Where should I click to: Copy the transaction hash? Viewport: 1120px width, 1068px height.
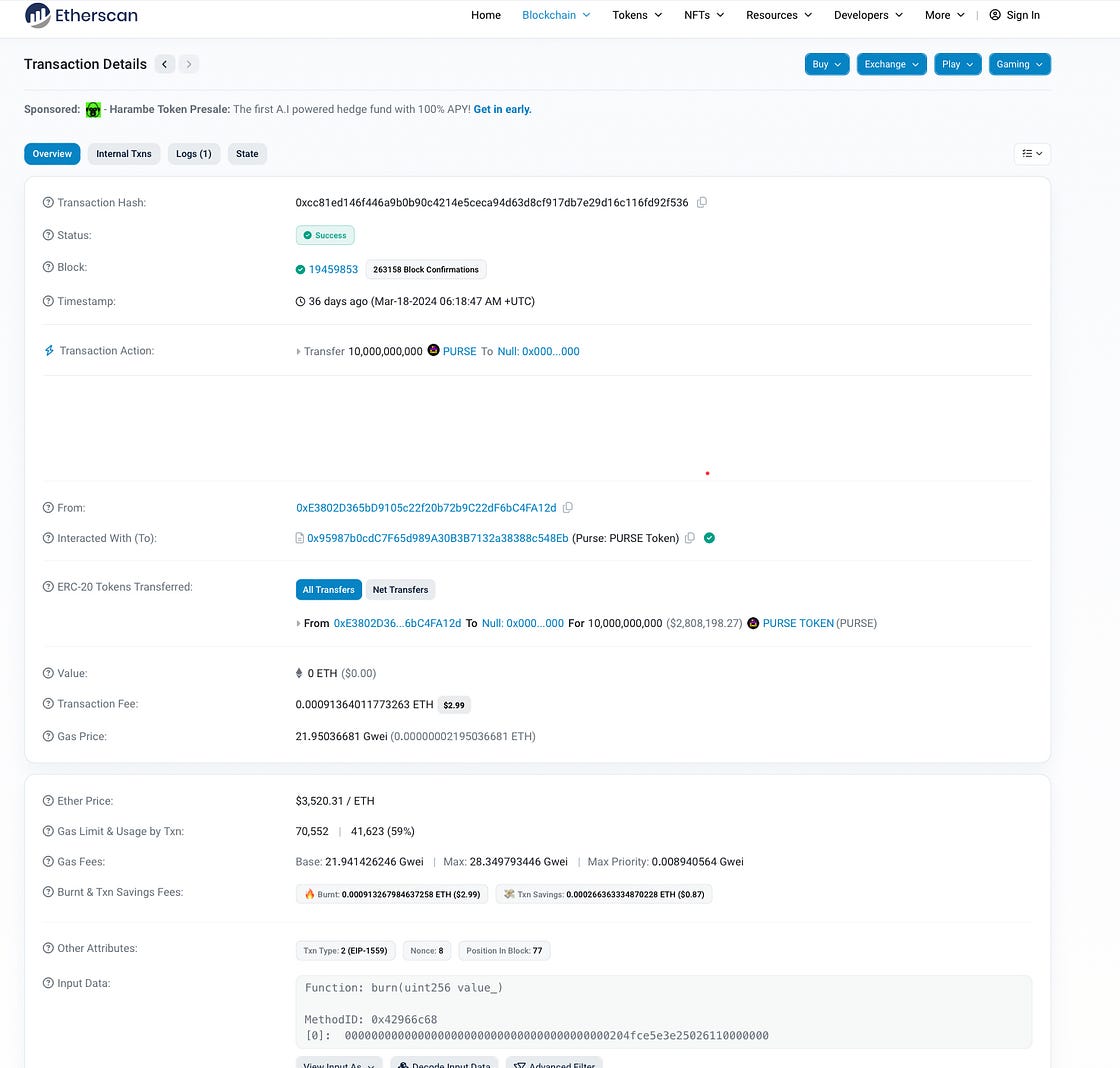pyautogui.click(x=702, y=203)
